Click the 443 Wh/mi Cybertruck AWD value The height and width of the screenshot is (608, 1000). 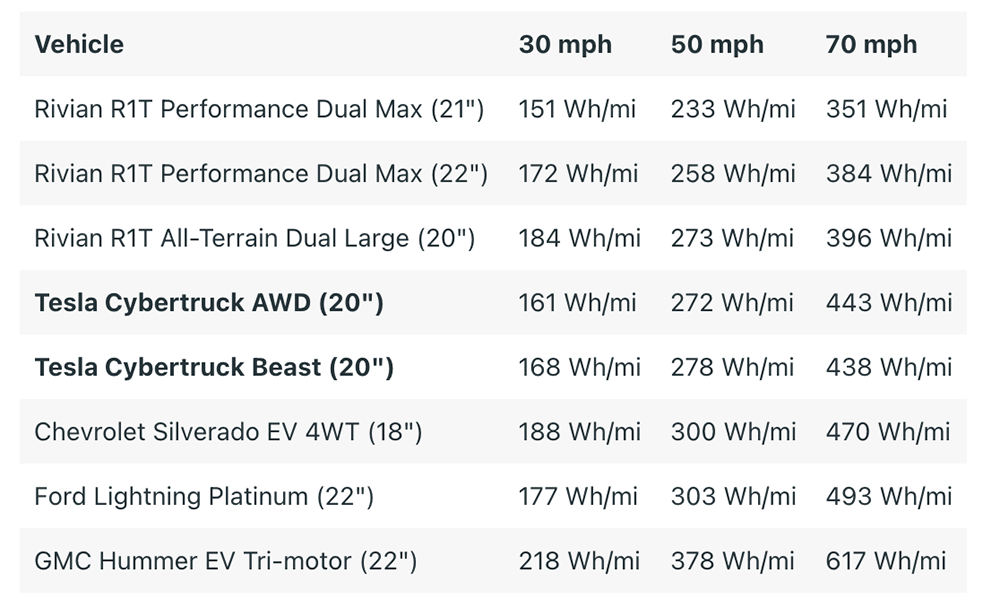coord(889,302)
